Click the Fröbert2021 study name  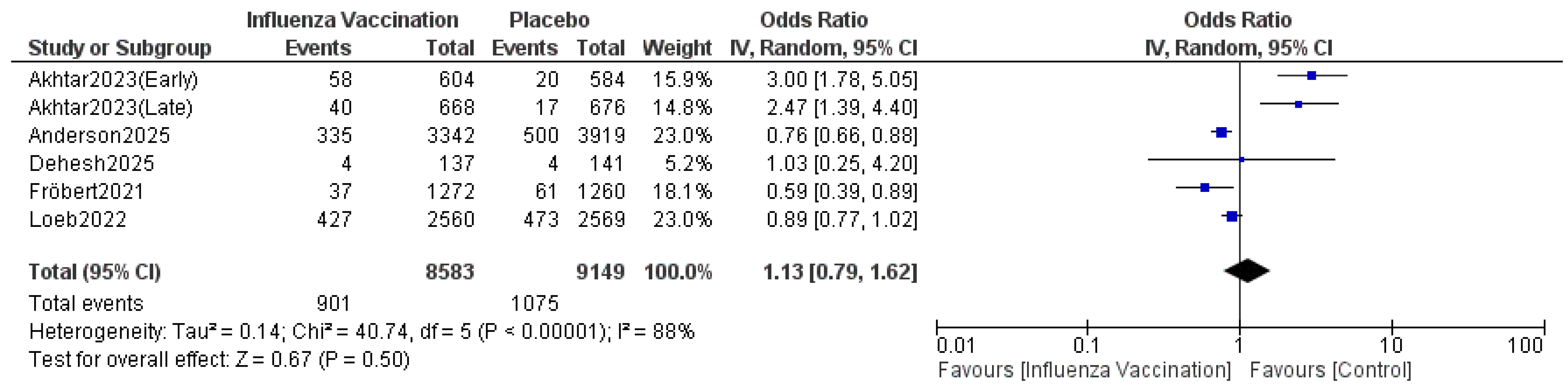click(86, 192)
